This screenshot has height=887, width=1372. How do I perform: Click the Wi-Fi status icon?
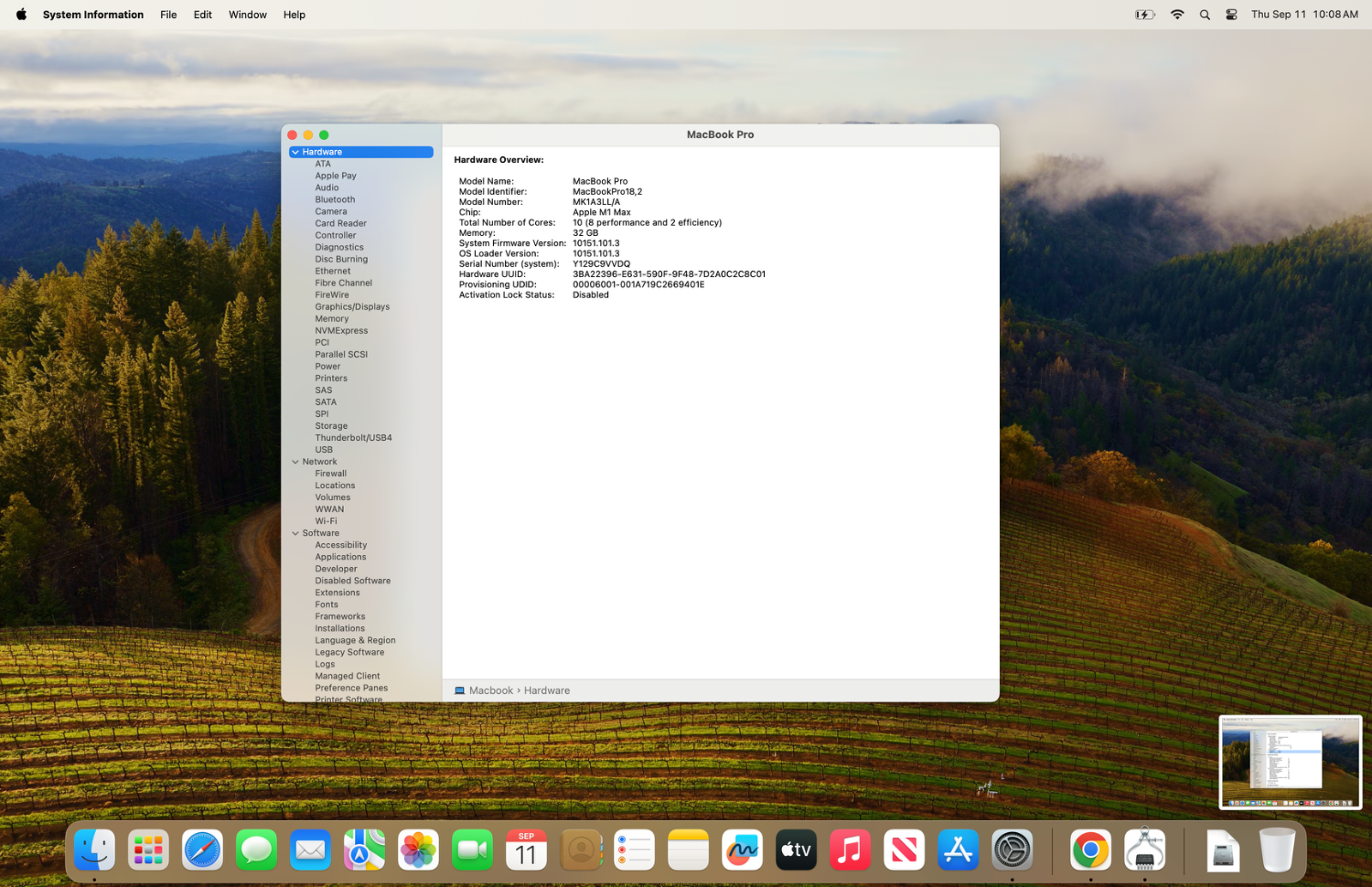pyautogui.click(x=1177, y=15)
